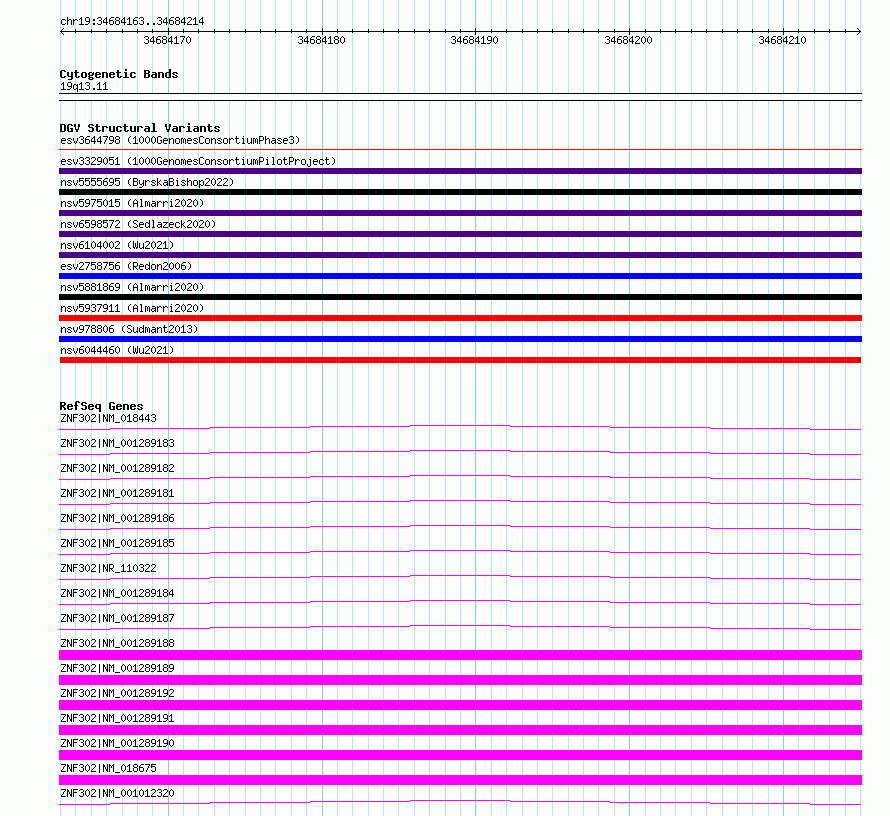This screenshot has width=890, height=816.
Task: Select transcript ZNF302|NM_001289185
Action: tap(117, 543)
